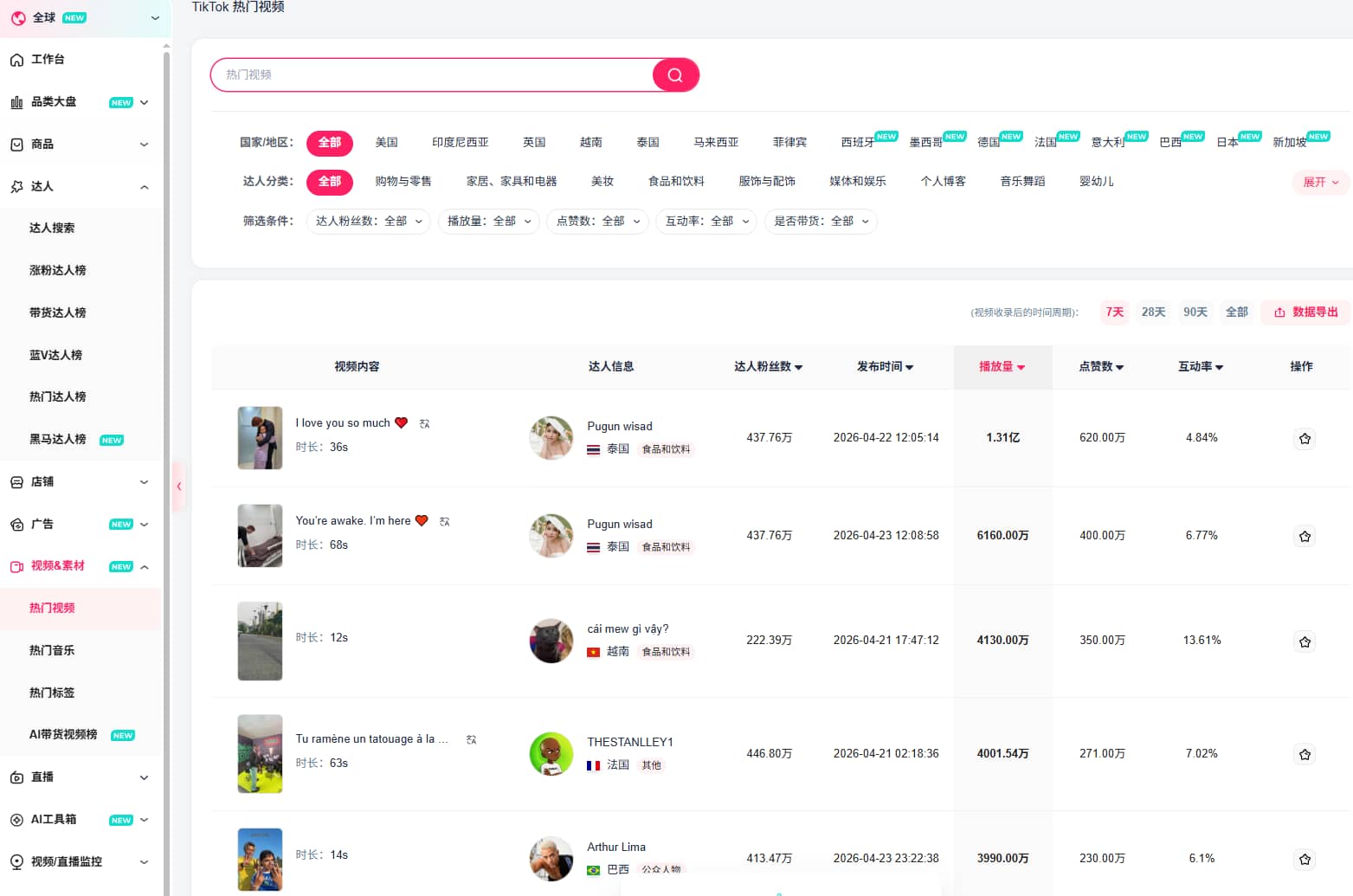1353x896 pixels.
Task: Favorite the cái mew gì vậy video row
Action: click(x=1305, y=641)
